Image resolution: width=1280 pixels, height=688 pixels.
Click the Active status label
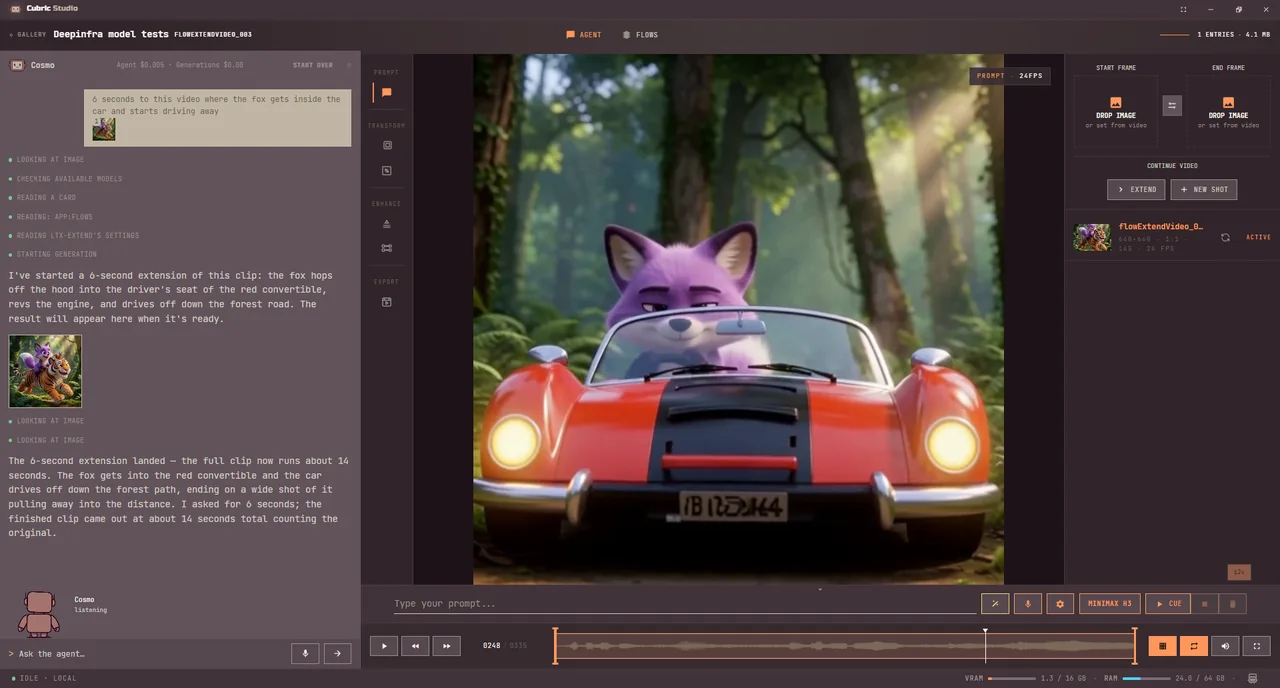1258,237
